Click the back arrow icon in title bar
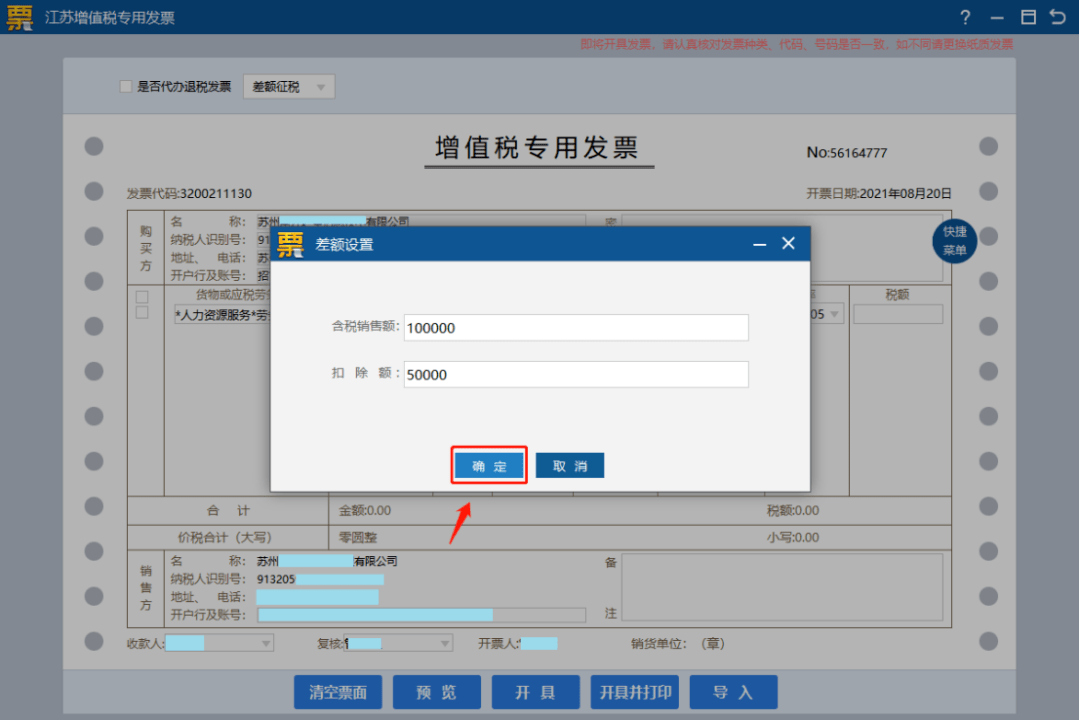 point(1058,17)
